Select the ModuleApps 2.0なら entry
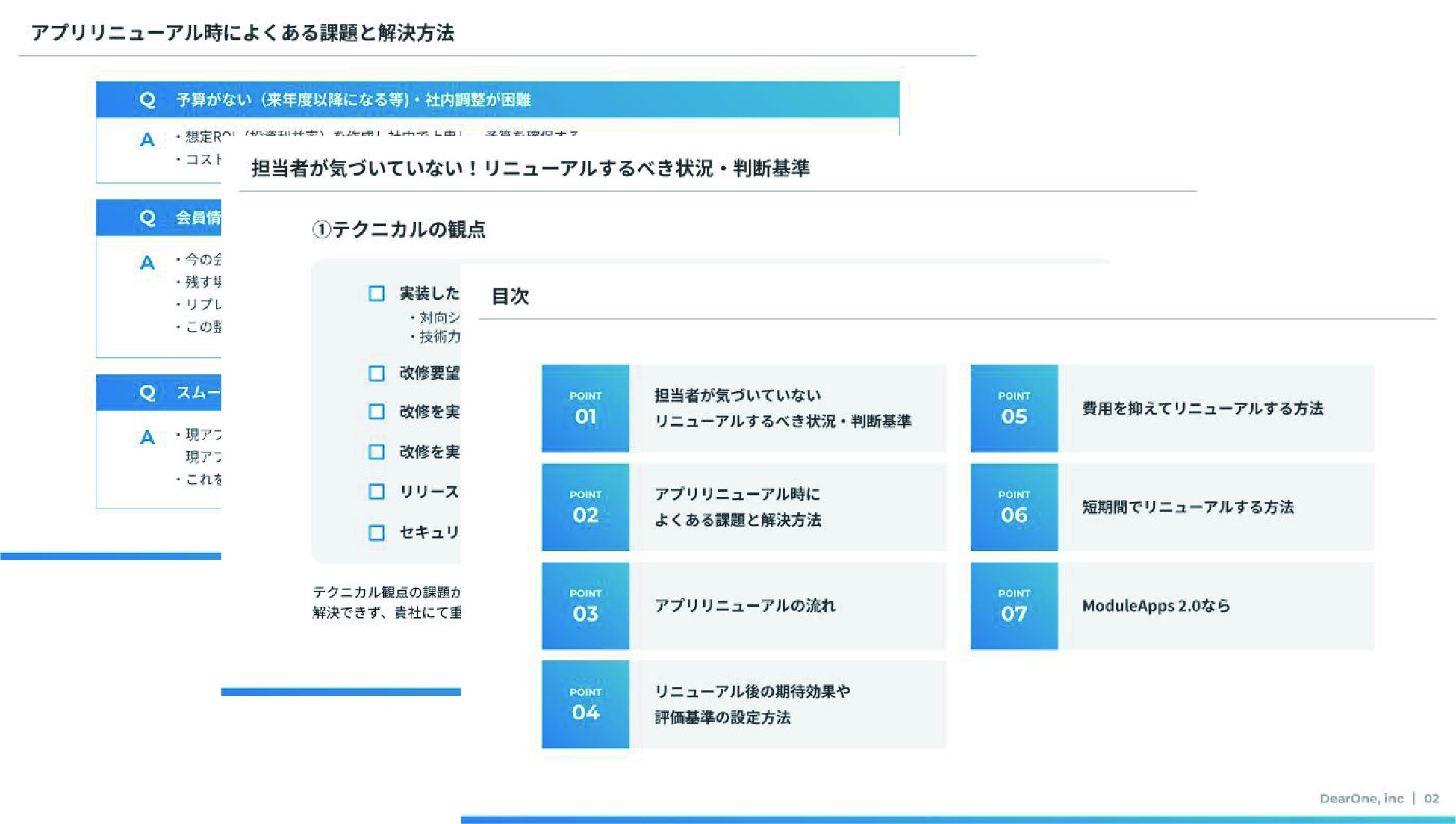Image resolution: width=1456 pixels, height=824 pixels. click(x=1156, y=606)
